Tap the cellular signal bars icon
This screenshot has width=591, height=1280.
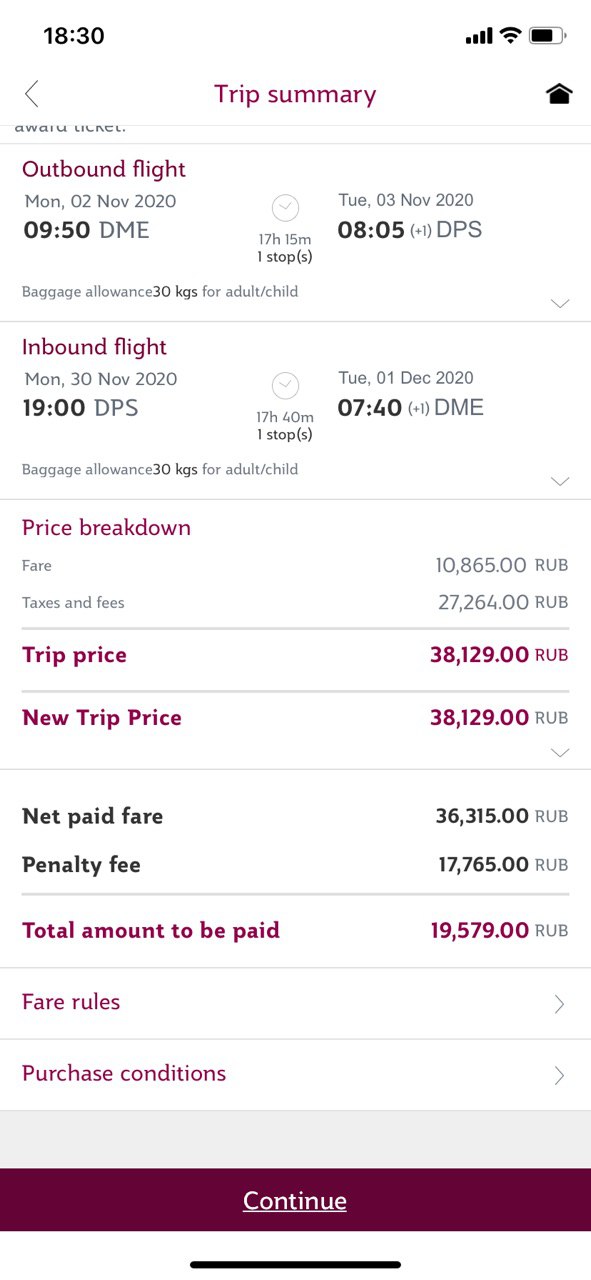pos(479,37)
